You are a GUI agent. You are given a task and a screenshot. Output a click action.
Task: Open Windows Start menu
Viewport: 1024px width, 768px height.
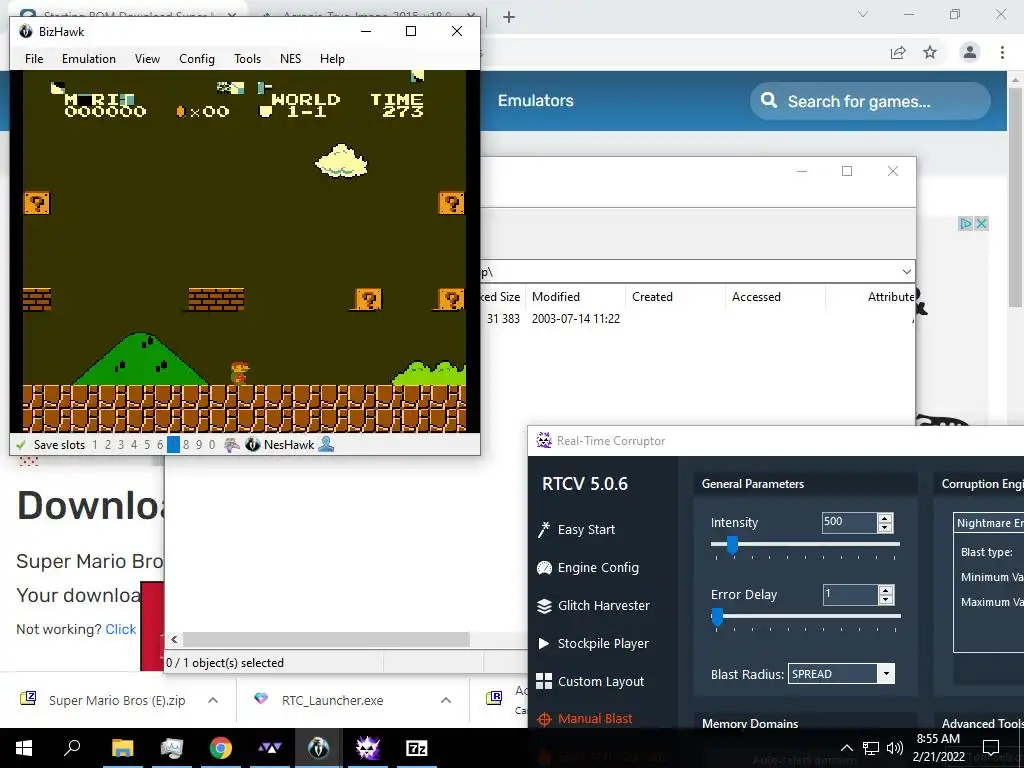24,748
